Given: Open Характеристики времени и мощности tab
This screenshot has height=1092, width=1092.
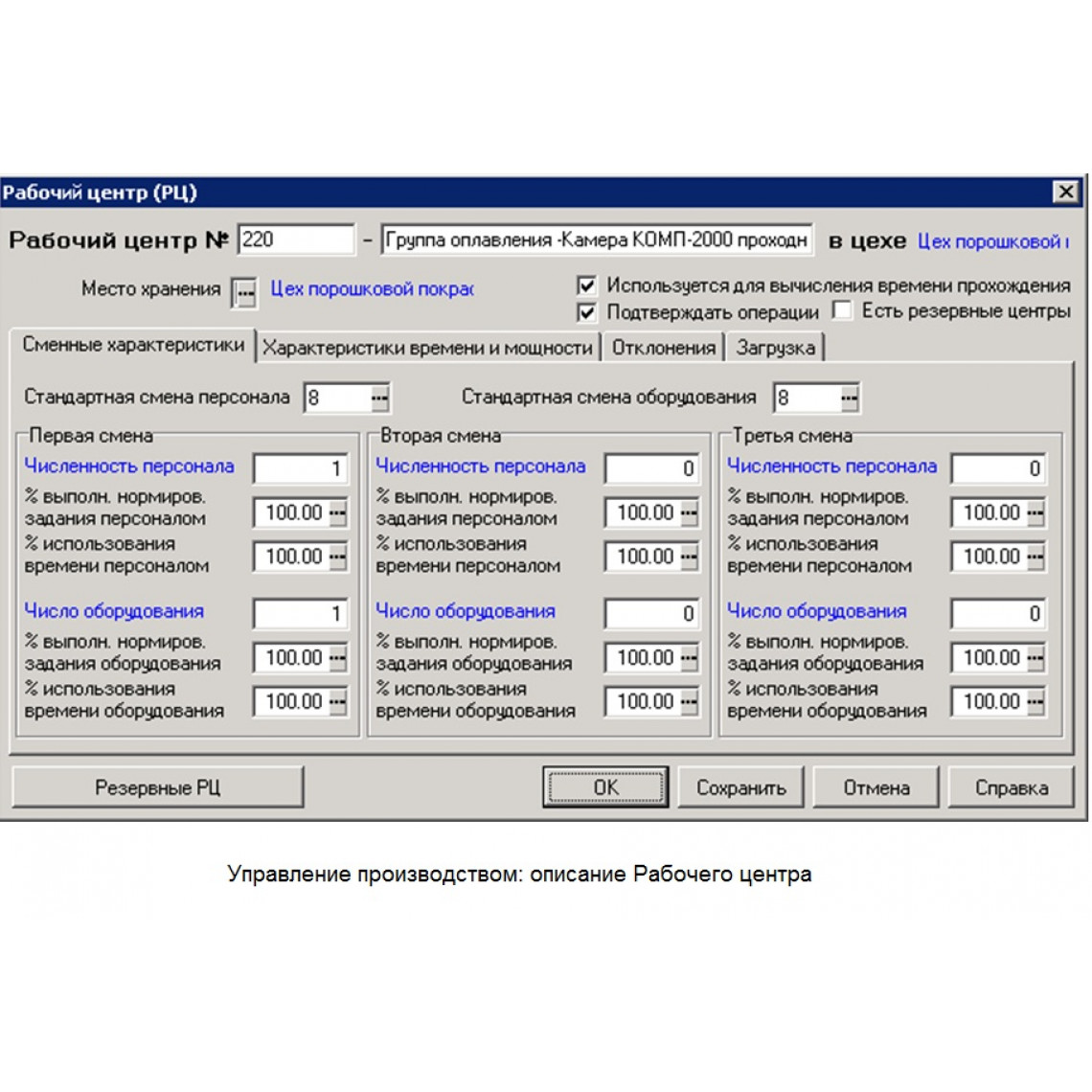Looking at the screenshot, I should click(x=427, y=348).
